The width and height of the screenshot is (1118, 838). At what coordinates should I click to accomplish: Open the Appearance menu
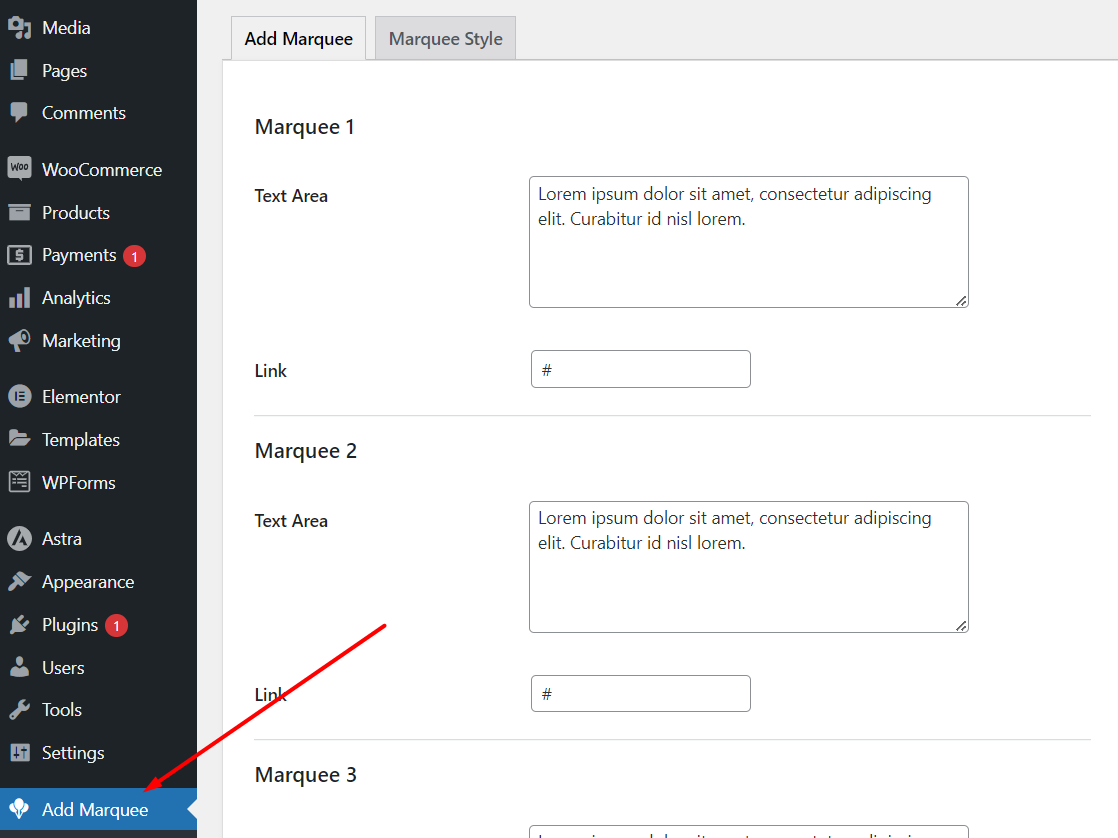click(87, 582)
